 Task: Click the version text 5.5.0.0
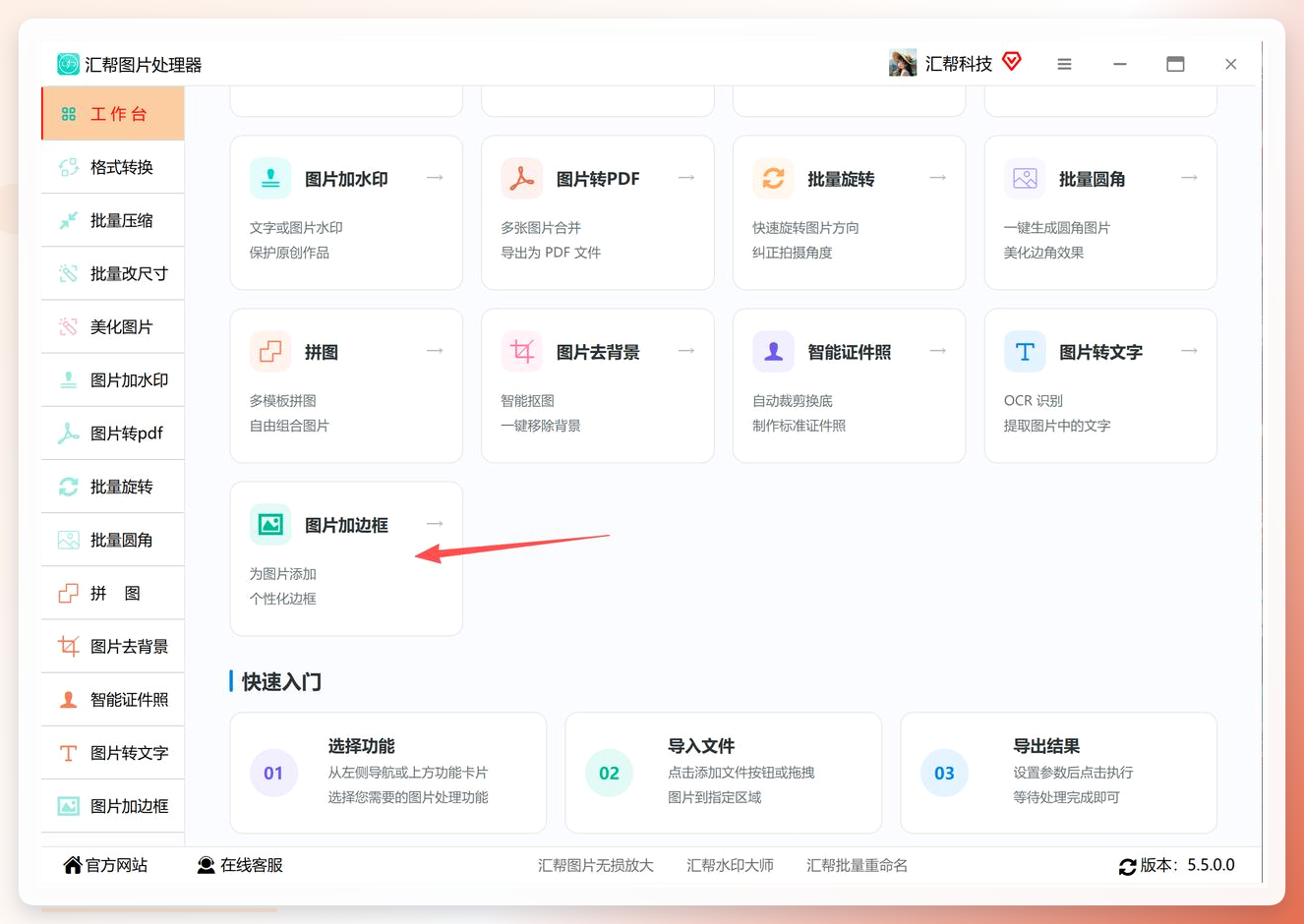[x=1211, y=865]
